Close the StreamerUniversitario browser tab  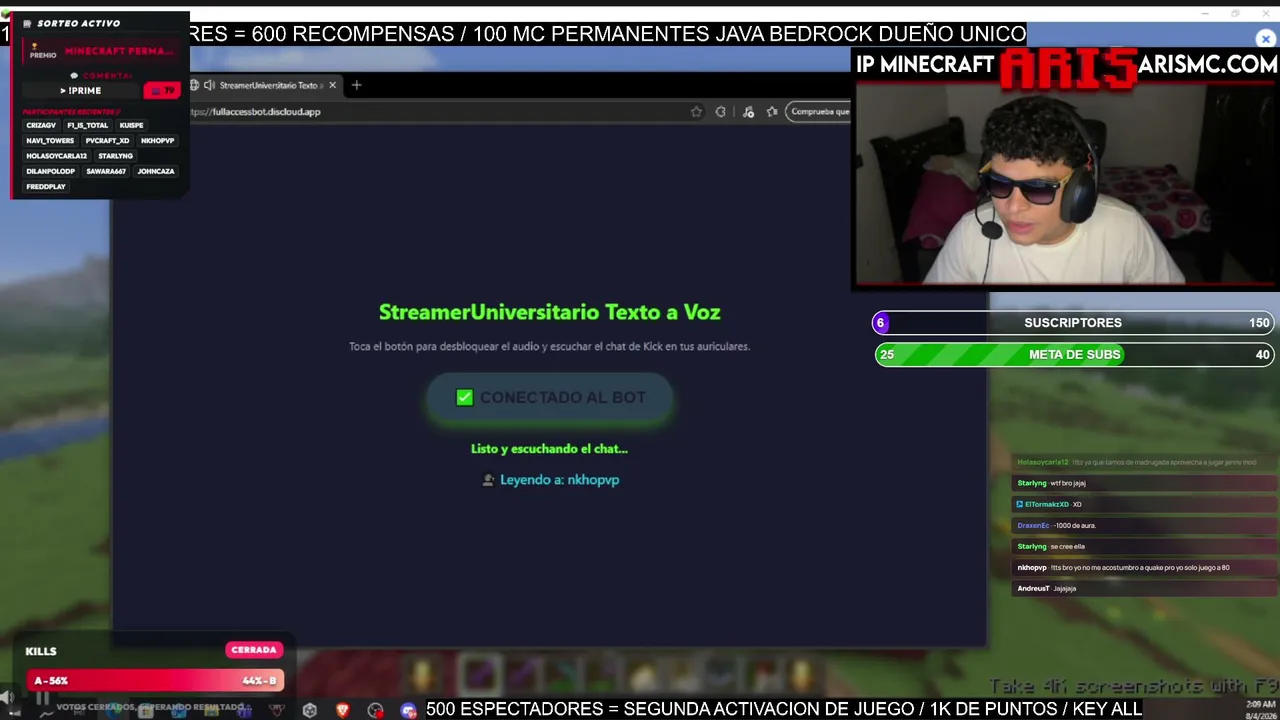coord(332,85)
